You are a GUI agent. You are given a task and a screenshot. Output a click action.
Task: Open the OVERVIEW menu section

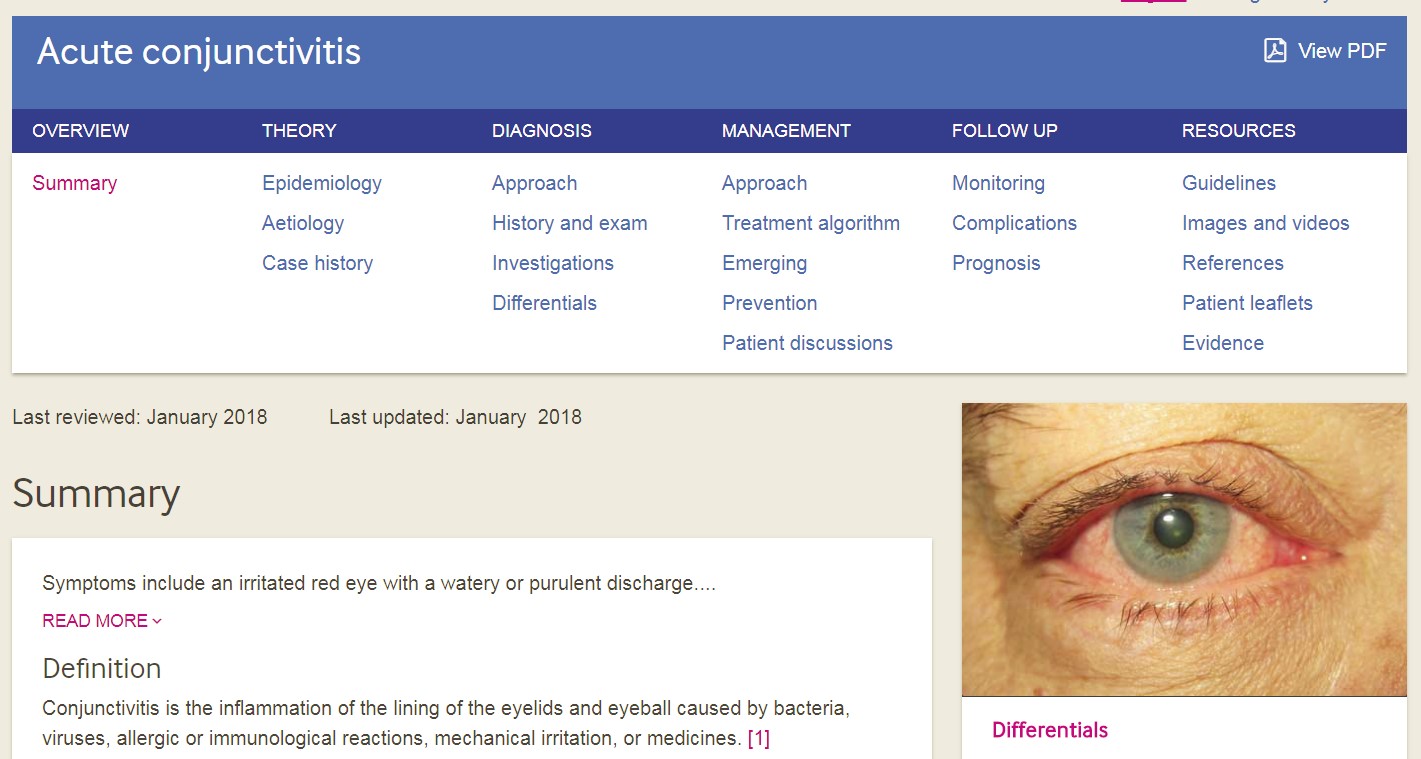pos(80,131)
